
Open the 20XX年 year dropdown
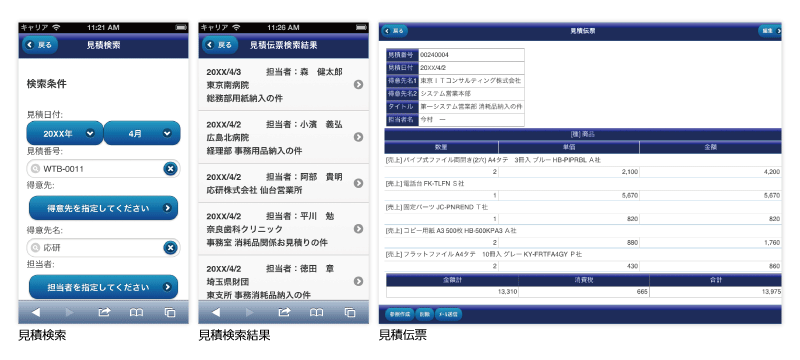pyautogui.click(x=64, y=133)
